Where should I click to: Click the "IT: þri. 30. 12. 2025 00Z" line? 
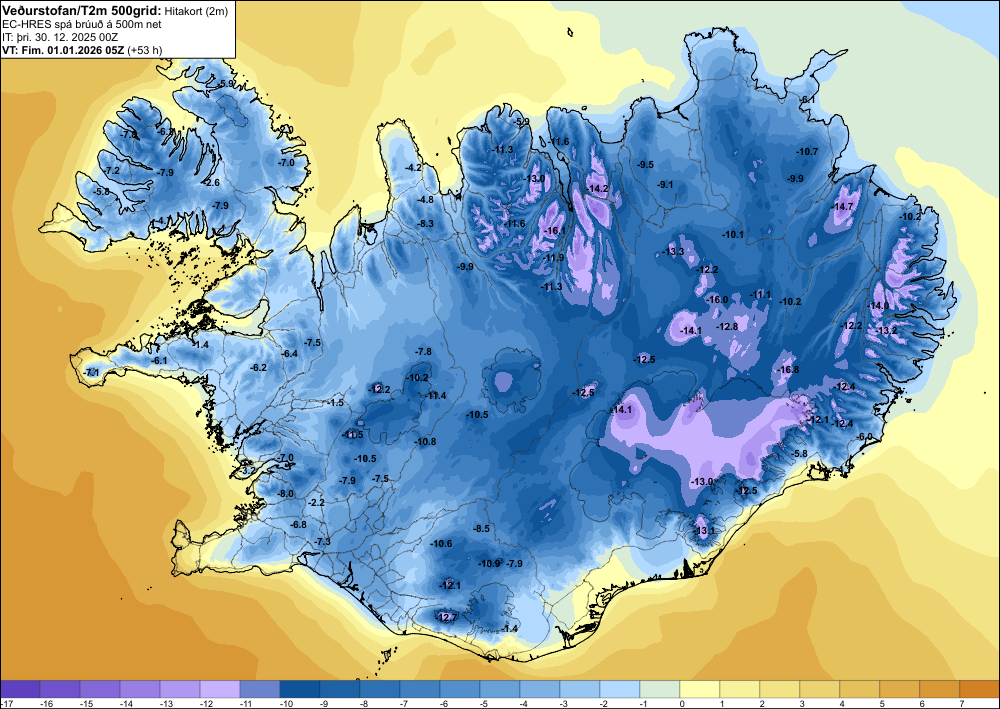(60, 37)
